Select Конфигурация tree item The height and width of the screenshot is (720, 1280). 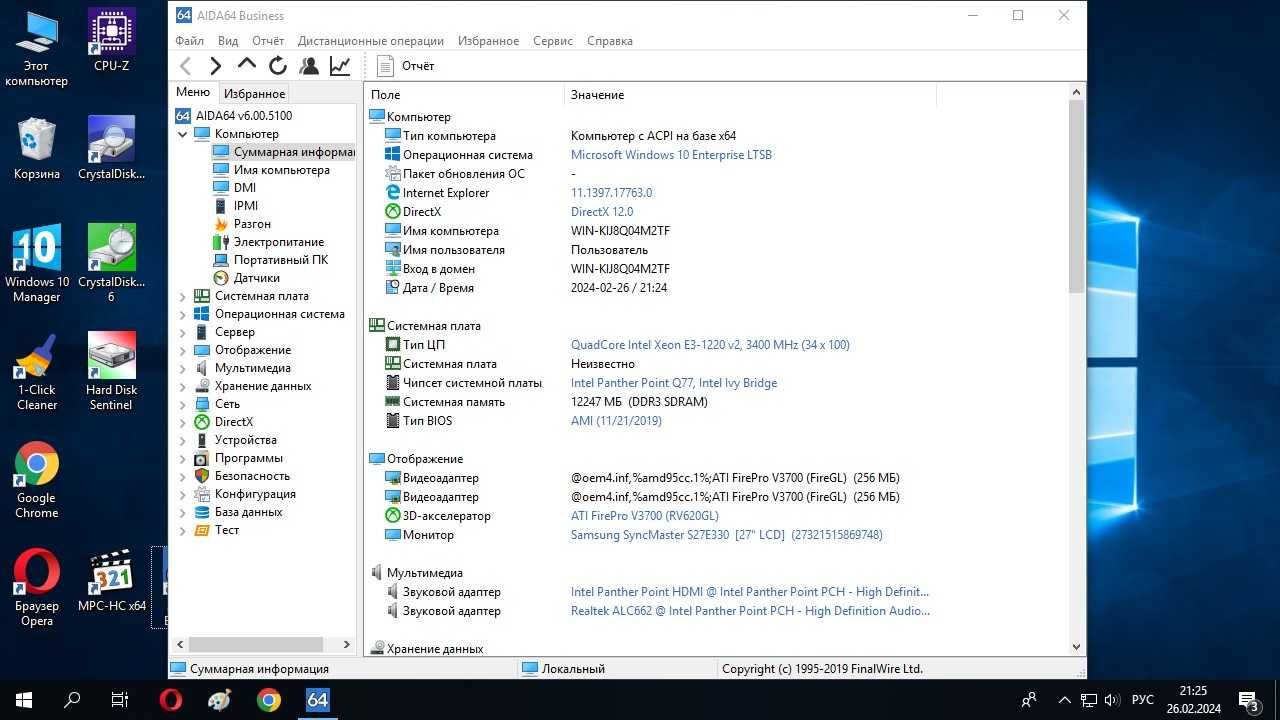pos(255,494)
